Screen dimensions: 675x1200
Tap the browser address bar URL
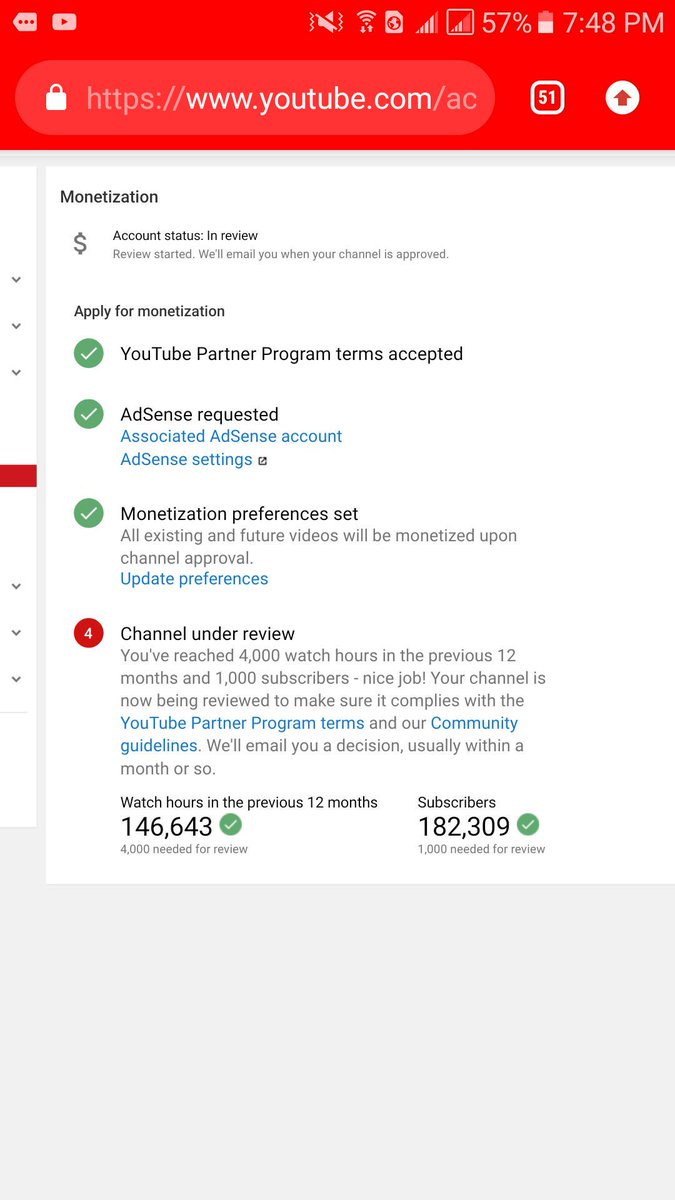(x=281, y=98)
